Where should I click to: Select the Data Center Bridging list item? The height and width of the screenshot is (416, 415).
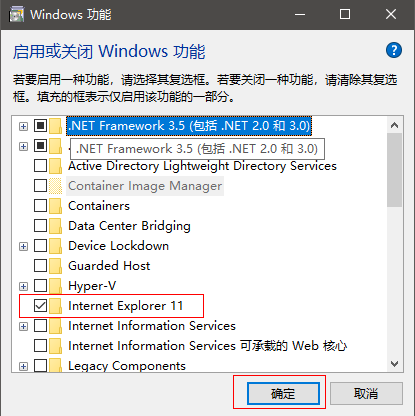(129, 226)
